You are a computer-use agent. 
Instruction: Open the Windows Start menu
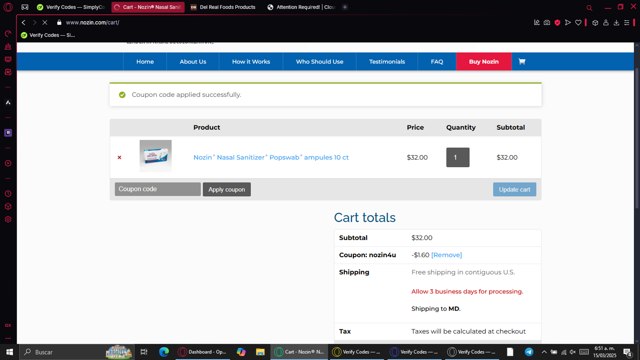pos(9,352)
